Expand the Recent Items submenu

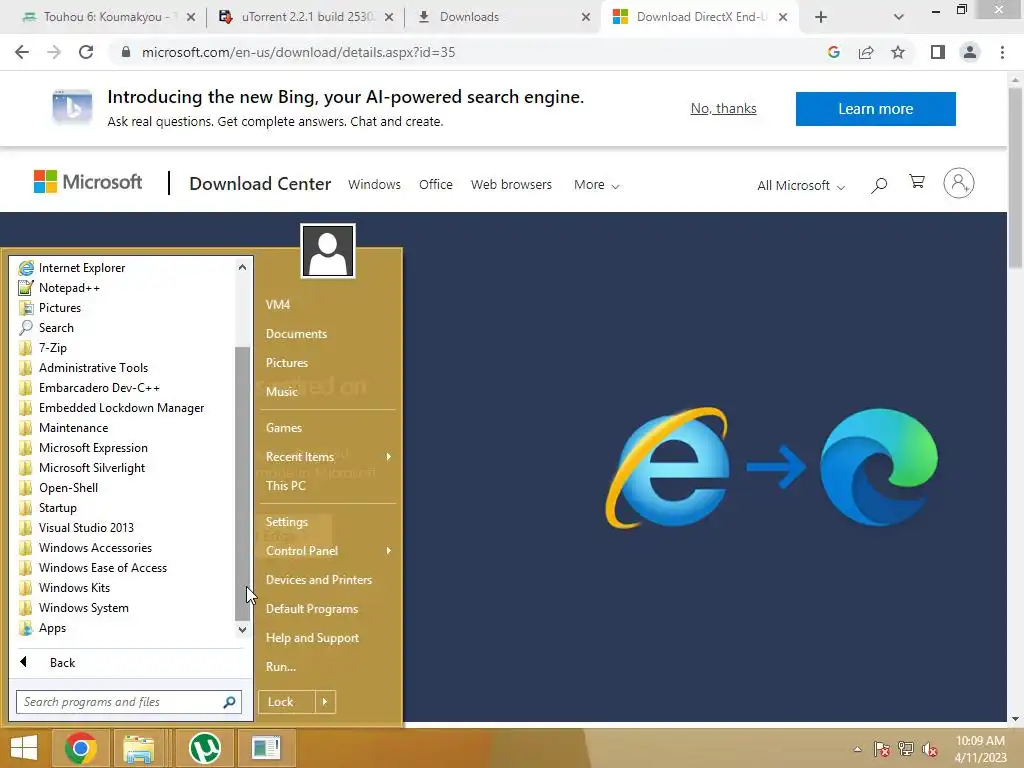pos(328,456)
